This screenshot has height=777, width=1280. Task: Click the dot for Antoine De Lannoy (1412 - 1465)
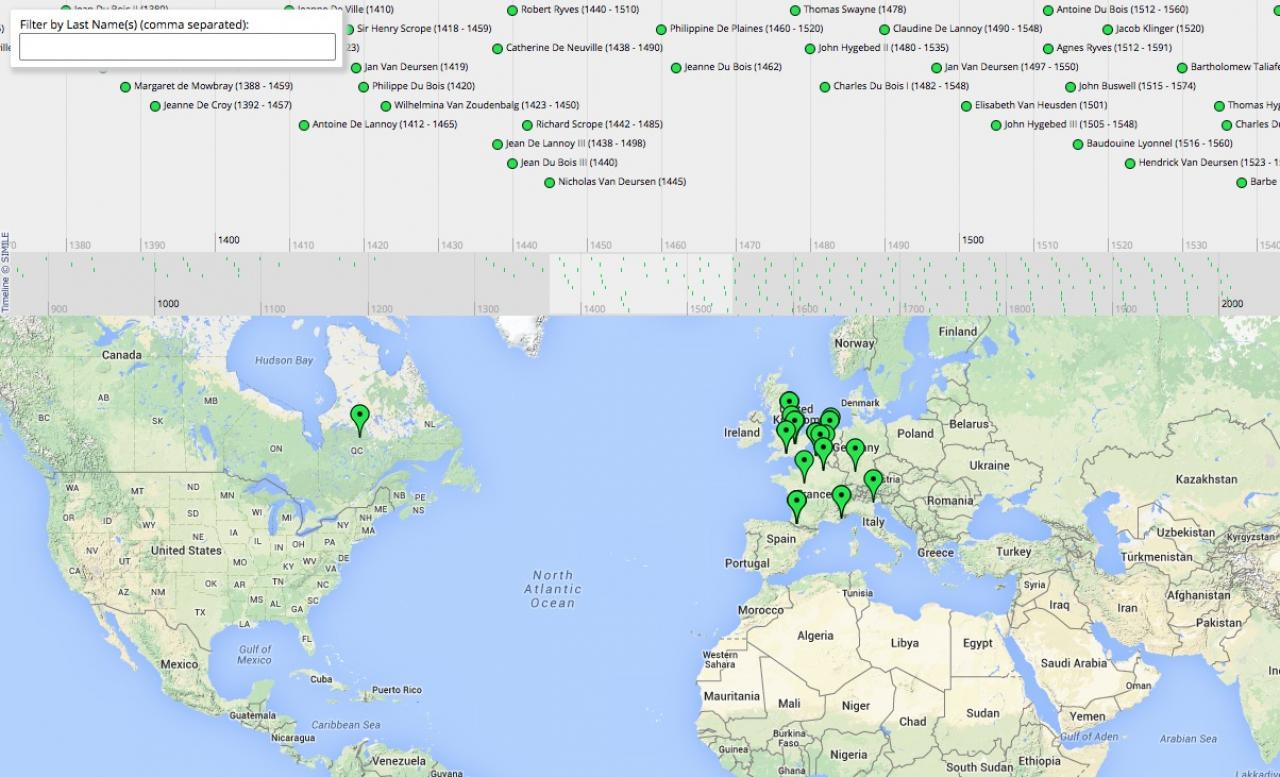click(304, 126)
